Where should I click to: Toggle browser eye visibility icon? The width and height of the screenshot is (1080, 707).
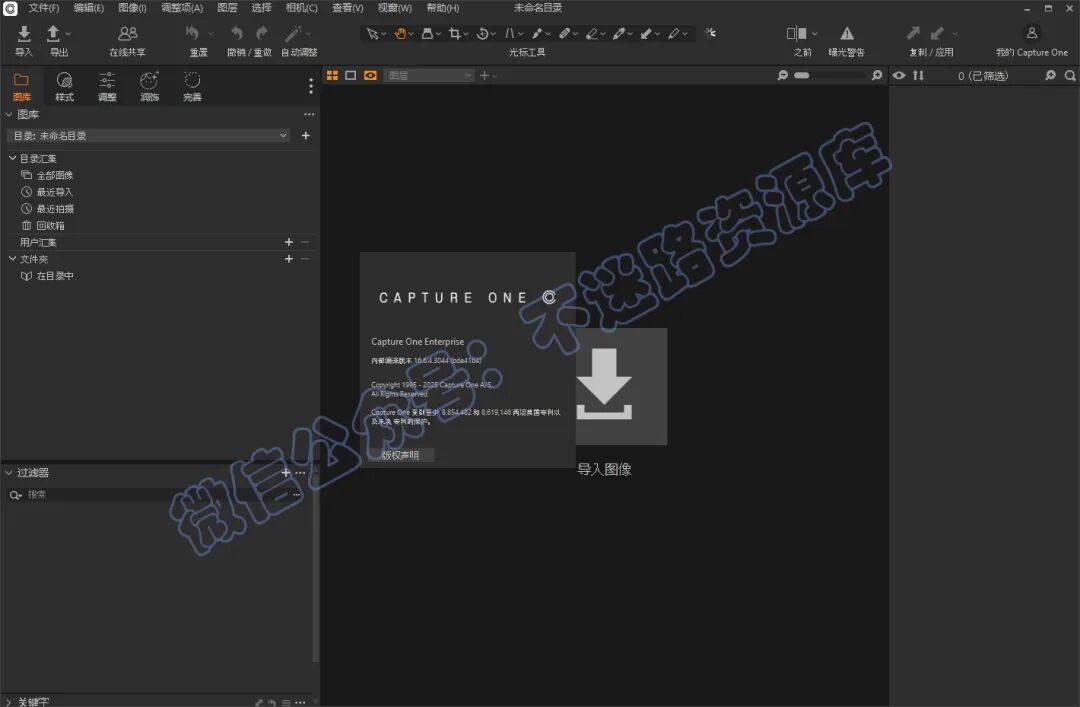[899, 75]
